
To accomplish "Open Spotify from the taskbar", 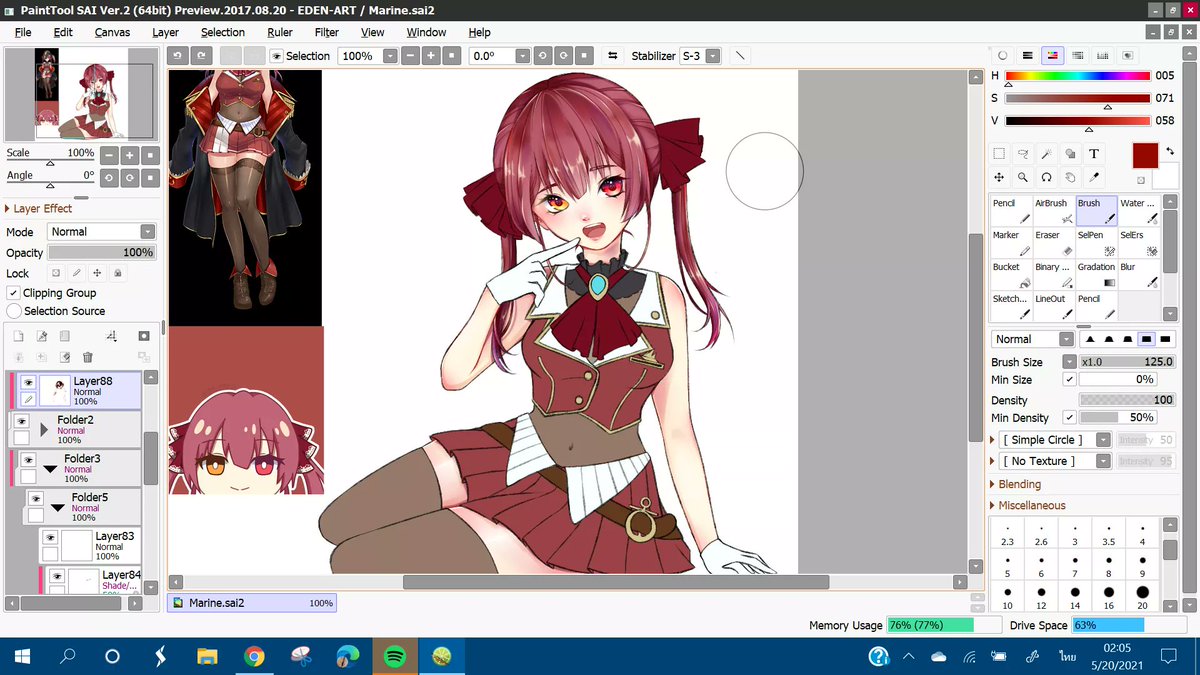I will tap(395, 656).
